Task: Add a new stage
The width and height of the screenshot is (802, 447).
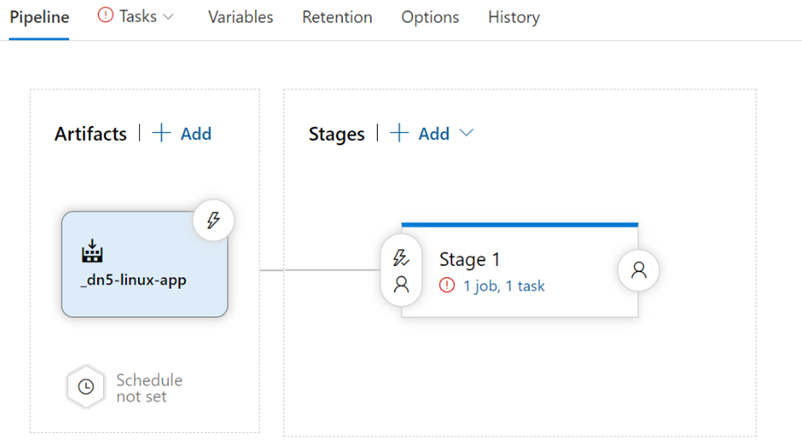Action: pos(420,134)
